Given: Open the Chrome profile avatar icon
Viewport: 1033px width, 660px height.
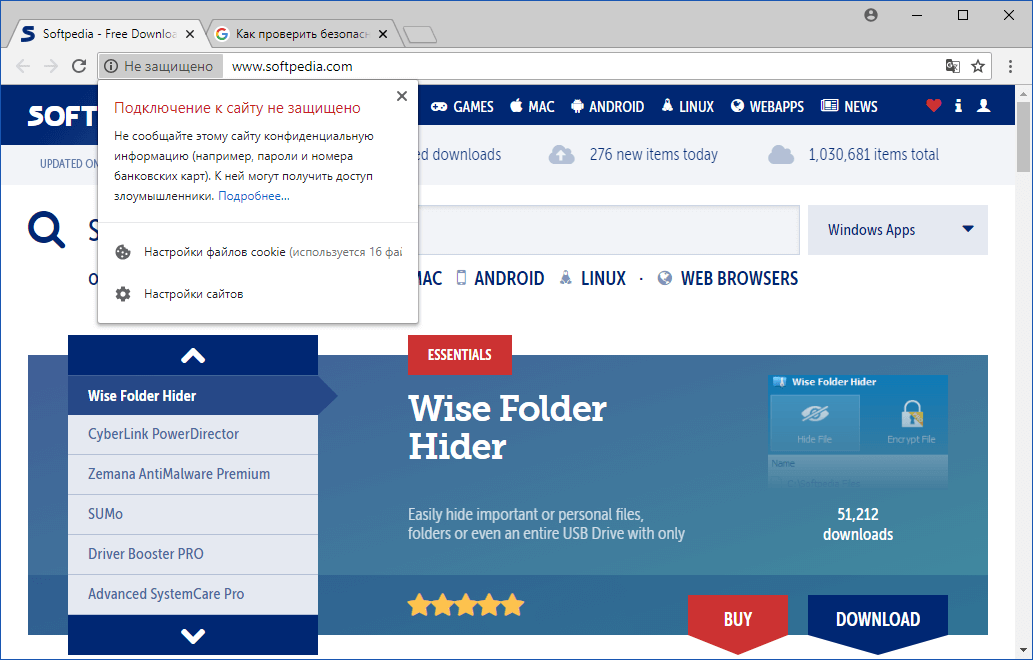Looking at the screenshot, I should (871, 14).
